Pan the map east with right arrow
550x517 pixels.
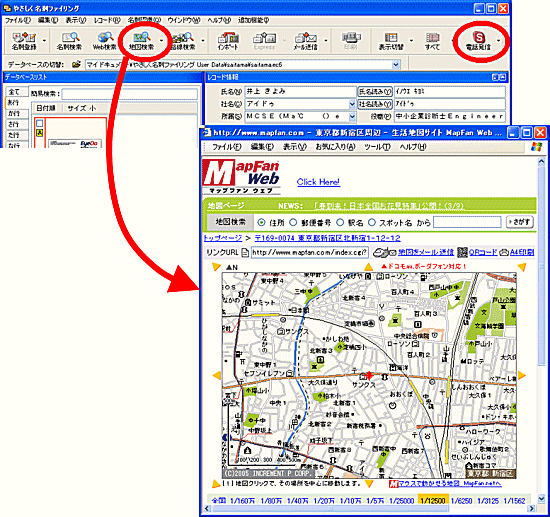522,375
